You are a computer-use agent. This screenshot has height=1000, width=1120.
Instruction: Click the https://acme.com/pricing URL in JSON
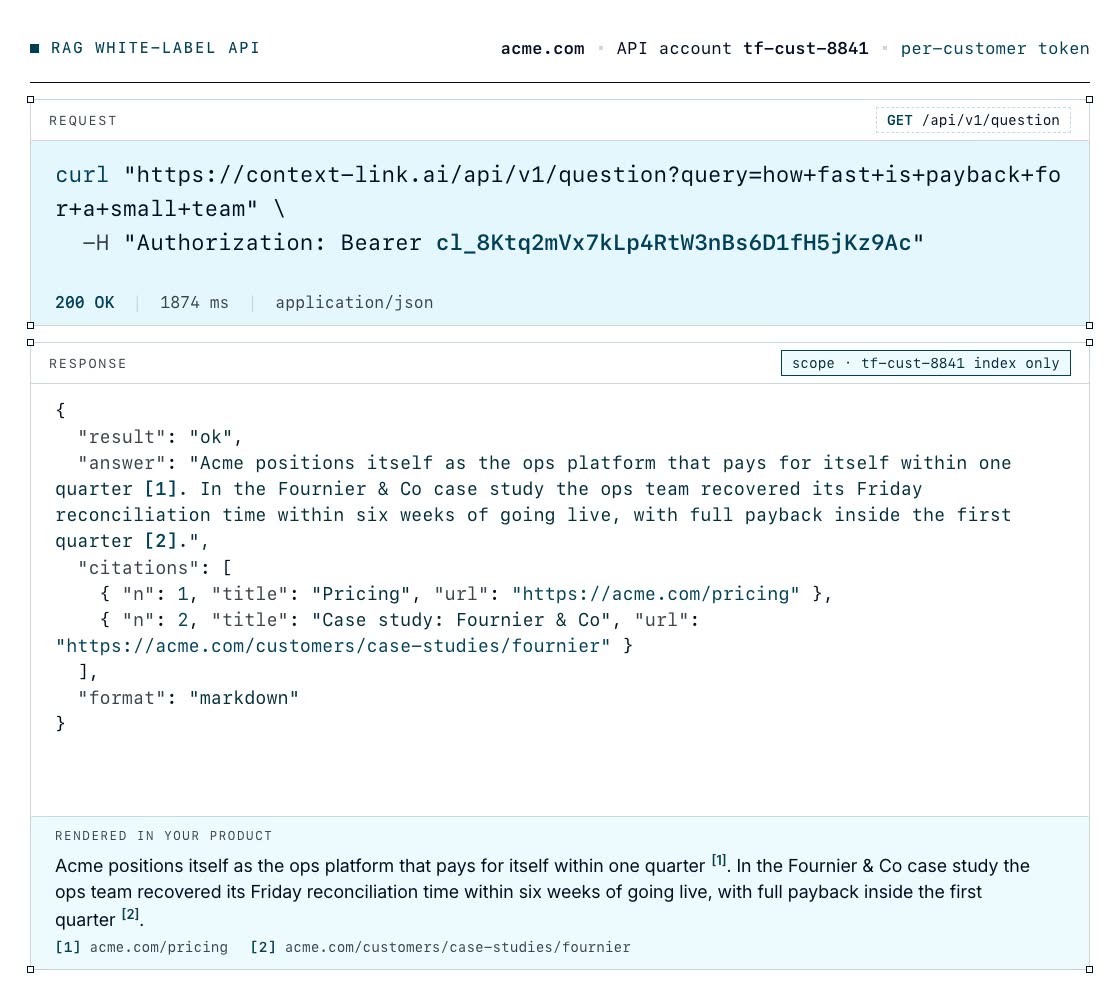pyautogui.click(x=656, y=594)
